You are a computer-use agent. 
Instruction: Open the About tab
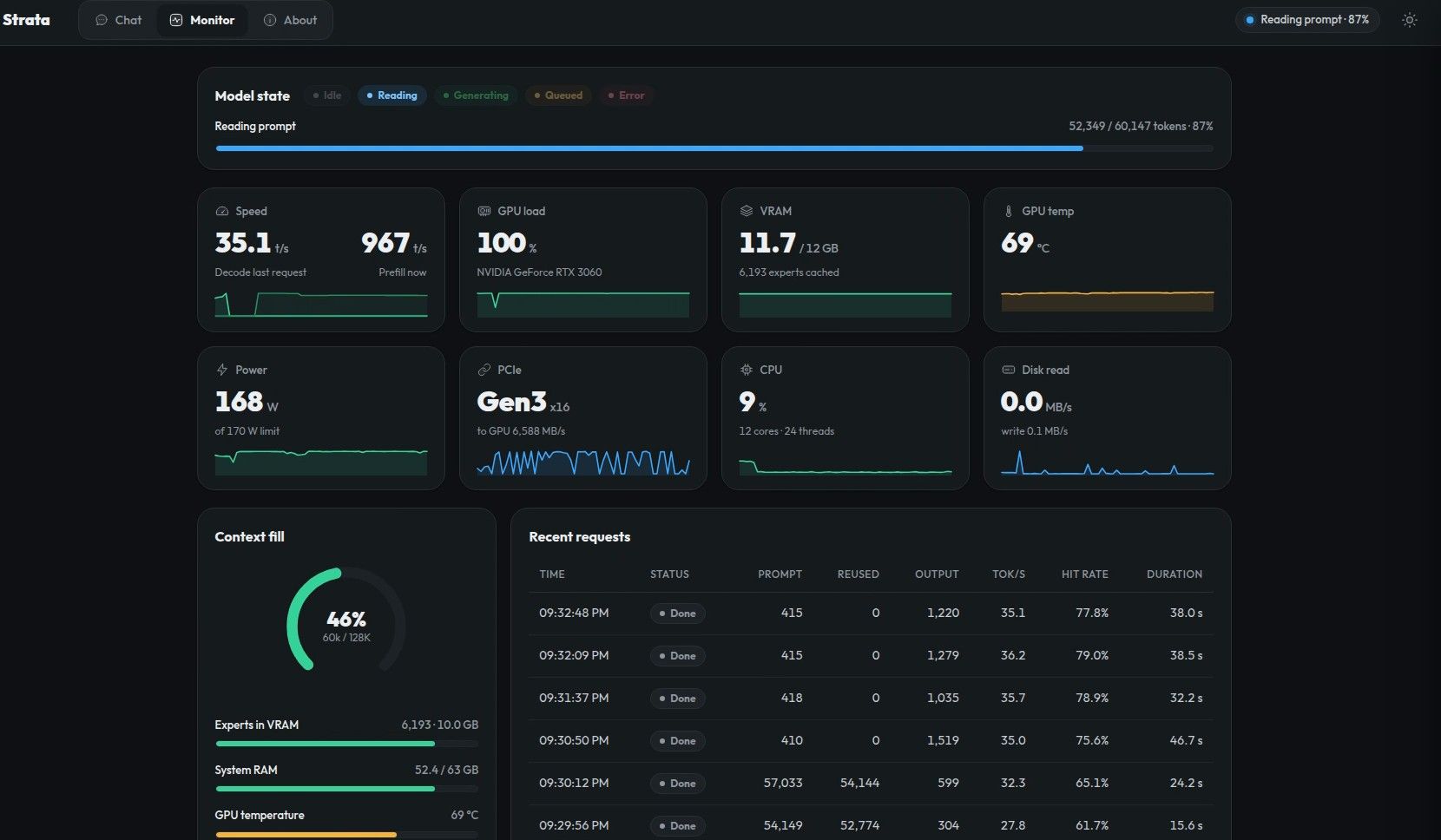[290, 20]
